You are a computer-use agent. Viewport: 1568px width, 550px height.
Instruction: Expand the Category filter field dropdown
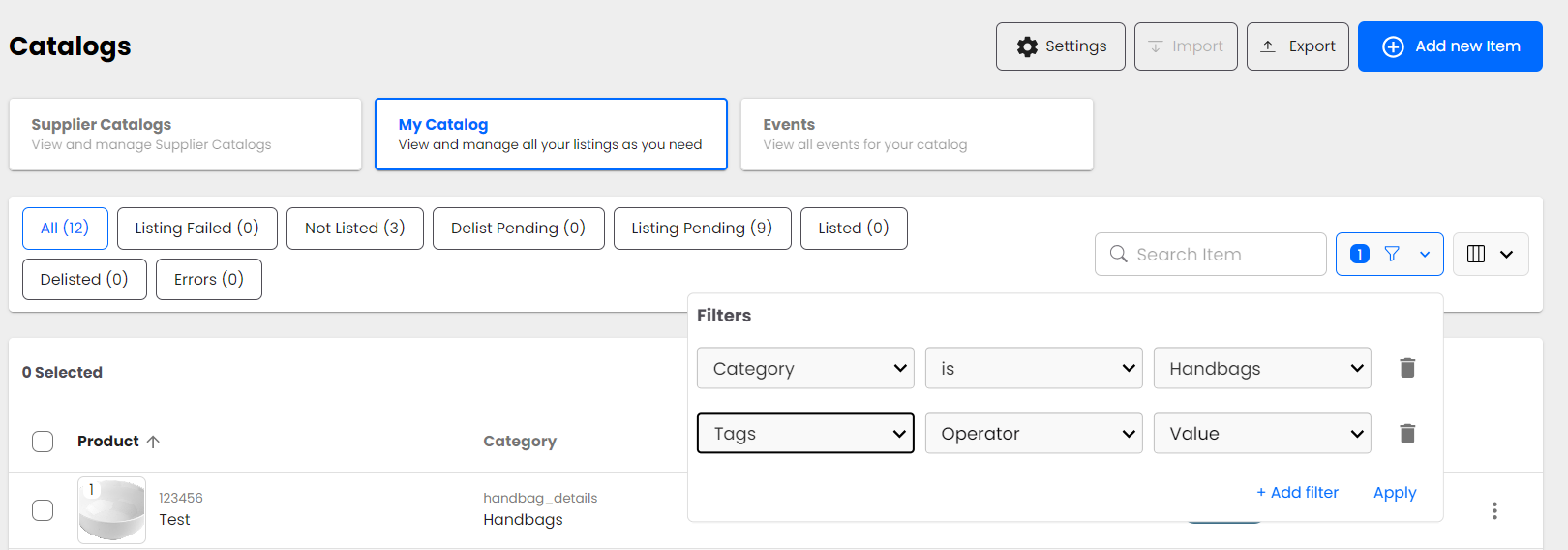804,368
